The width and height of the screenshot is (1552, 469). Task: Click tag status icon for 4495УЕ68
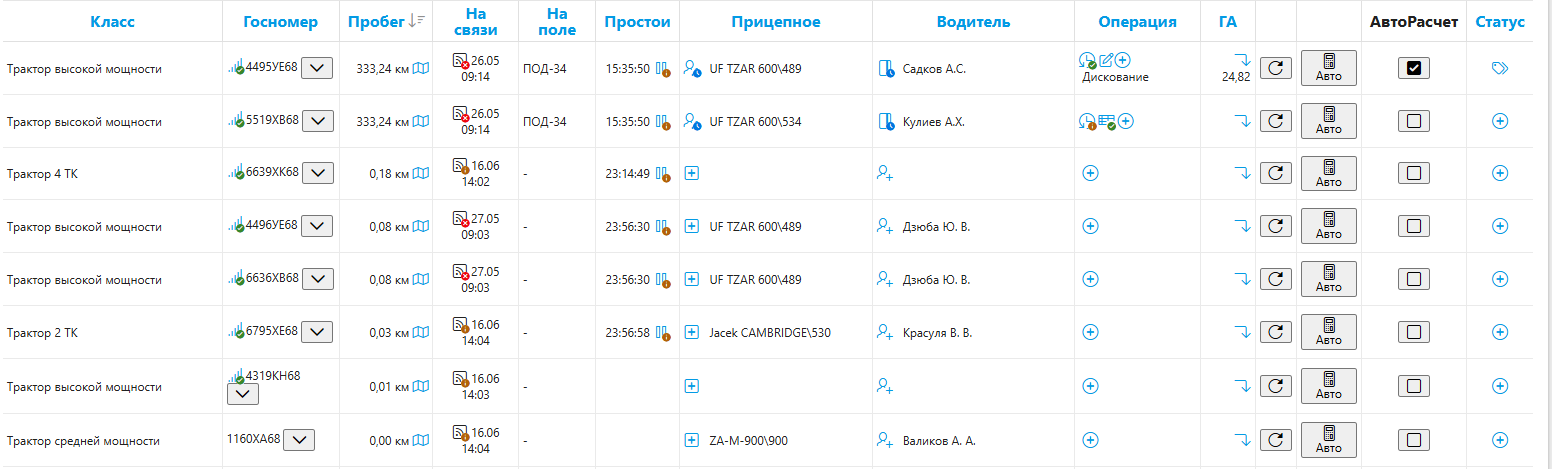pos(1499,68)
